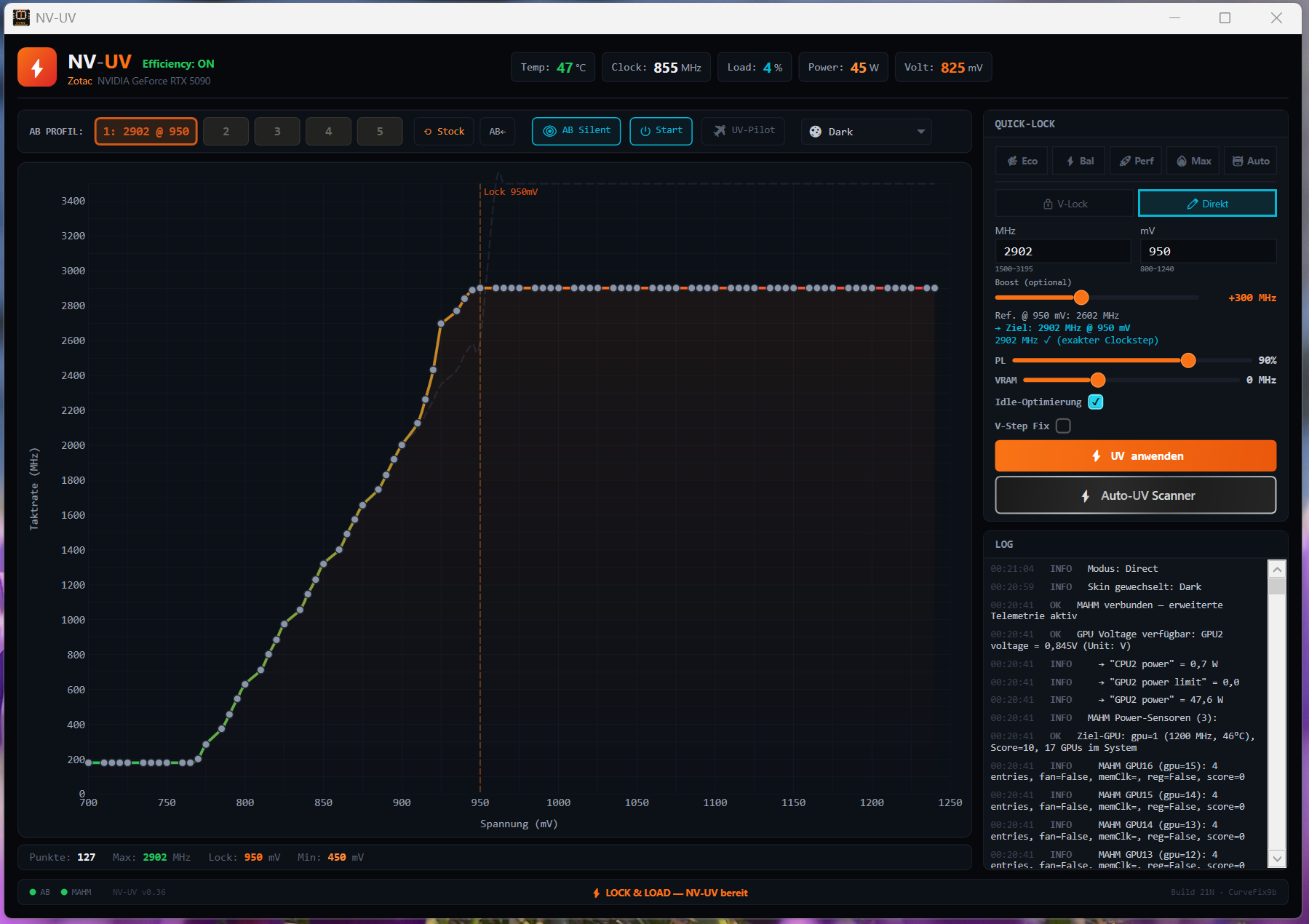
Task: Click the PL power limit slider handle
Action: (1188, 360)
